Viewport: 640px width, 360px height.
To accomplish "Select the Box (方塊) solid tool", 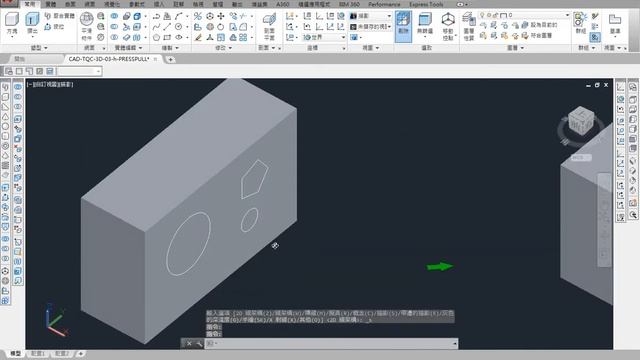I will [x=12, y=24].
